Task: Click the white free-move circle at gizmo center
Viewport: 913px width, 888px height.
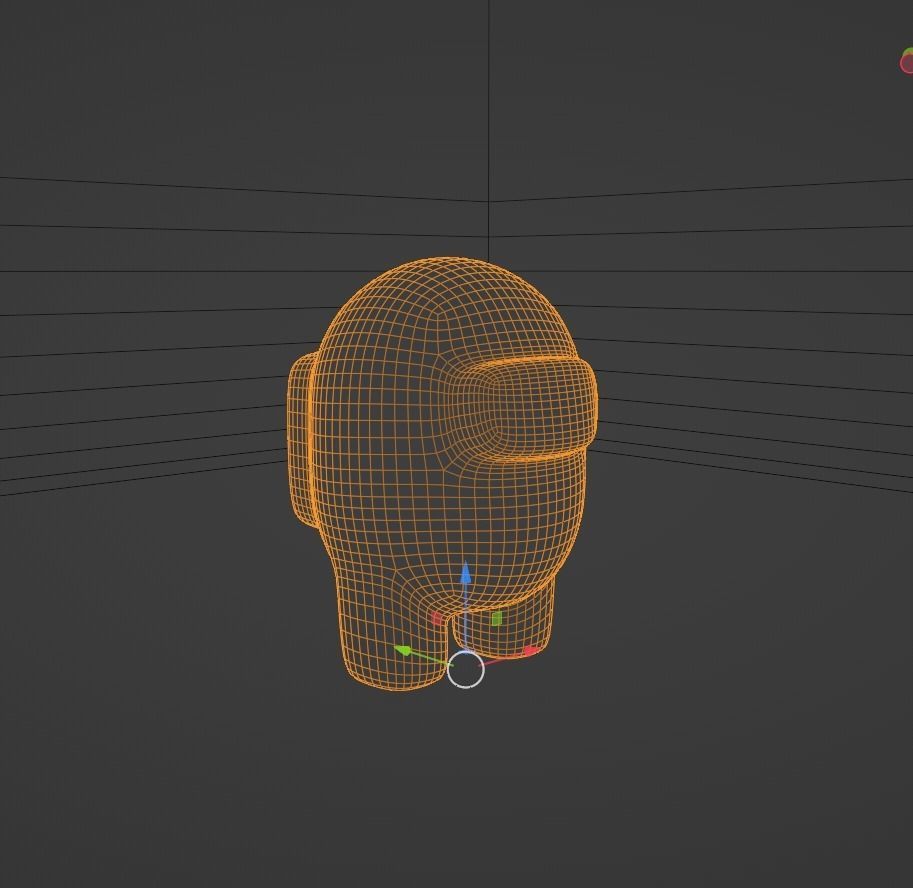Action: (x=466, y=670)
